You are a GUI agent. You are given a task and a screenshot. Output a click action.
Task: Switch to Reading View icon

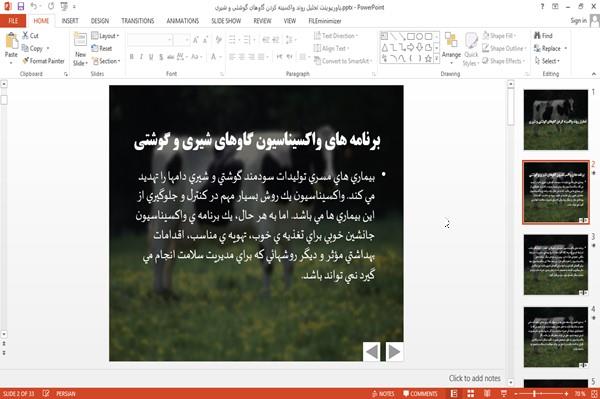(x=487, y=394)
